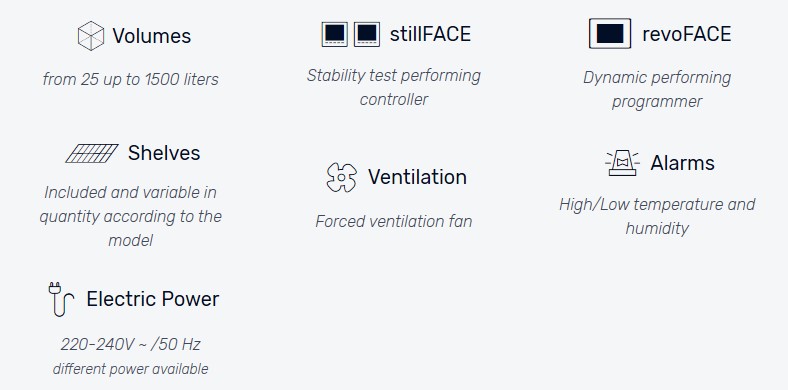Click the 'Forced ventilation fan' description

(x=394, y=221)
